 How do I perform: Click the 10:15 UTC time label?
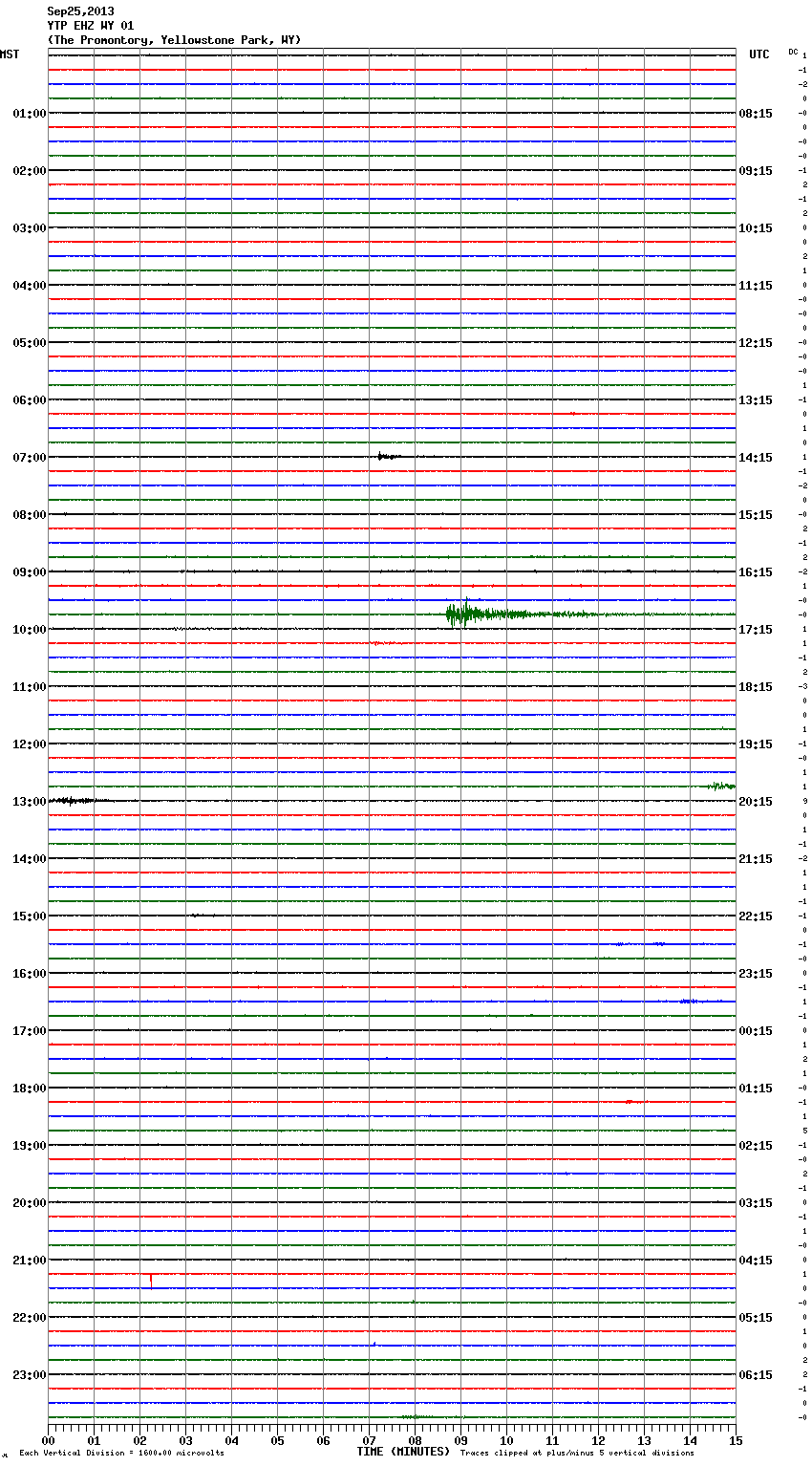coord(756,228)
